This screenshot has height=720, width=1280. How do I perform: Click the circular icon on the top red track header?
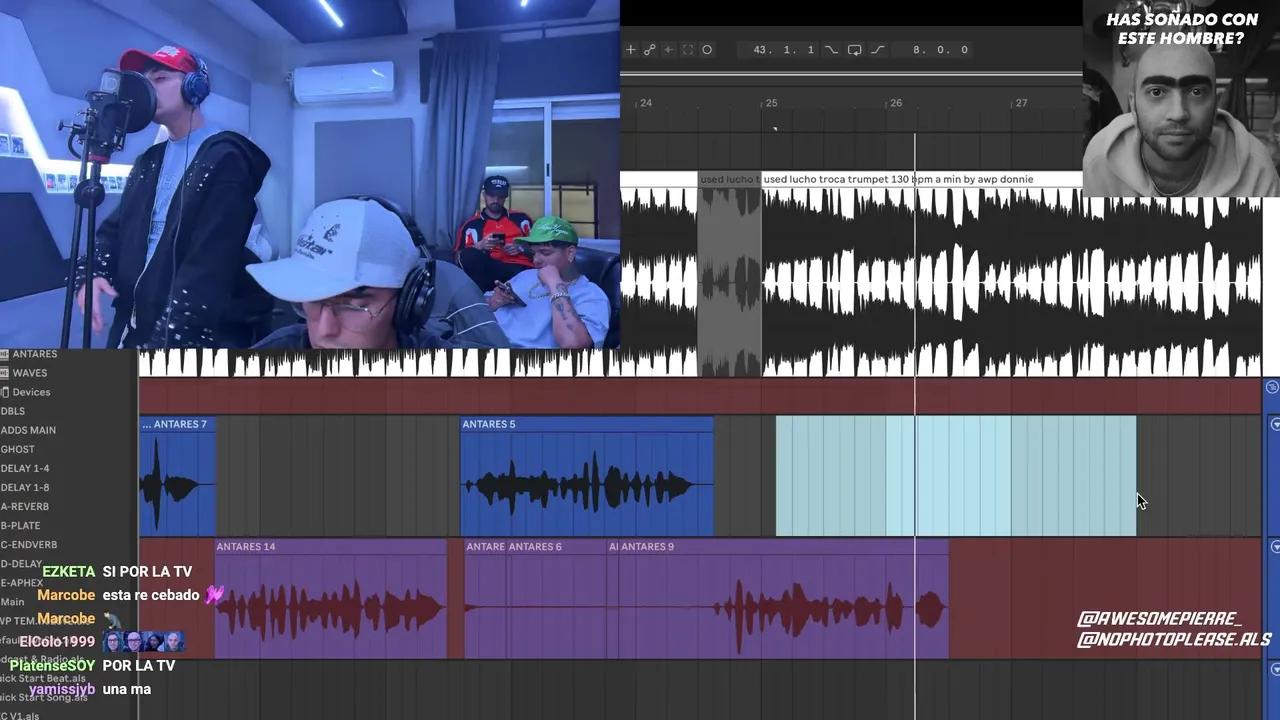pos(1272,388)
